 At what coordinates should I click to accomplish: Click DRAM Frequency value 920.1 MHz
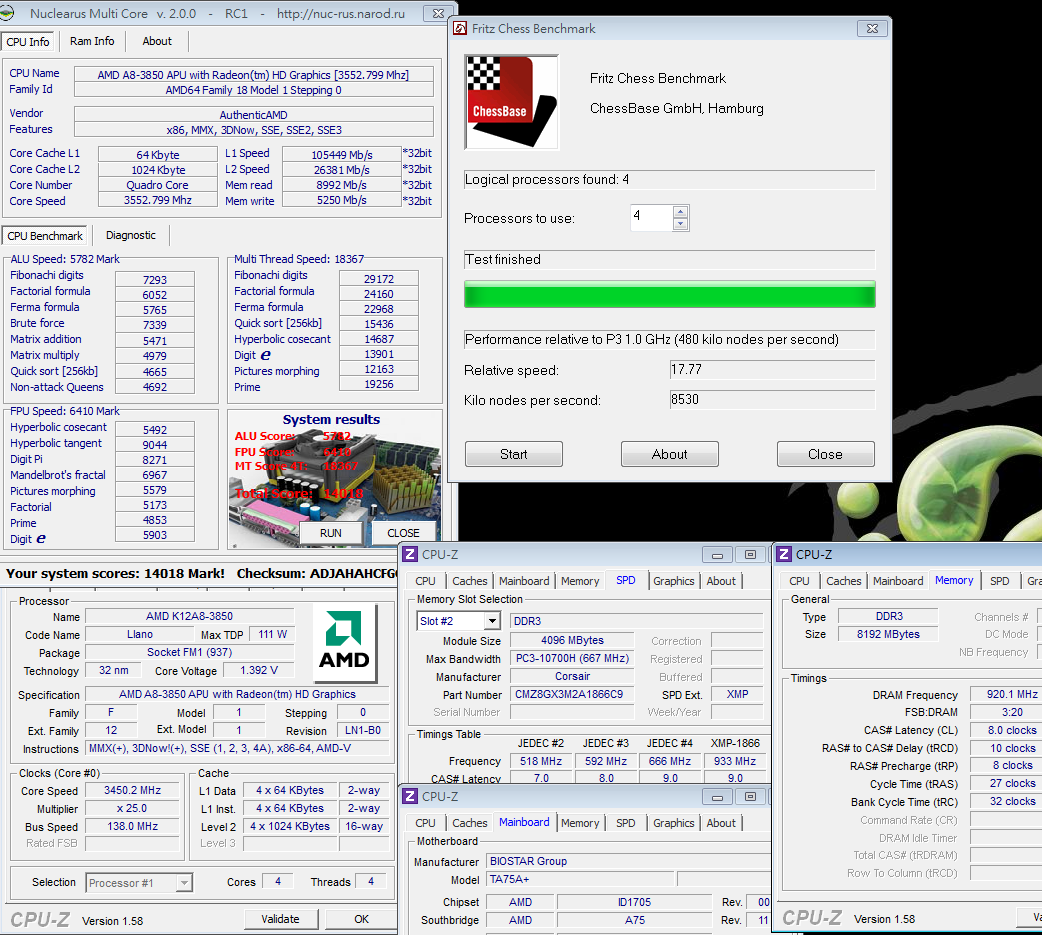tap(1006, 694)
